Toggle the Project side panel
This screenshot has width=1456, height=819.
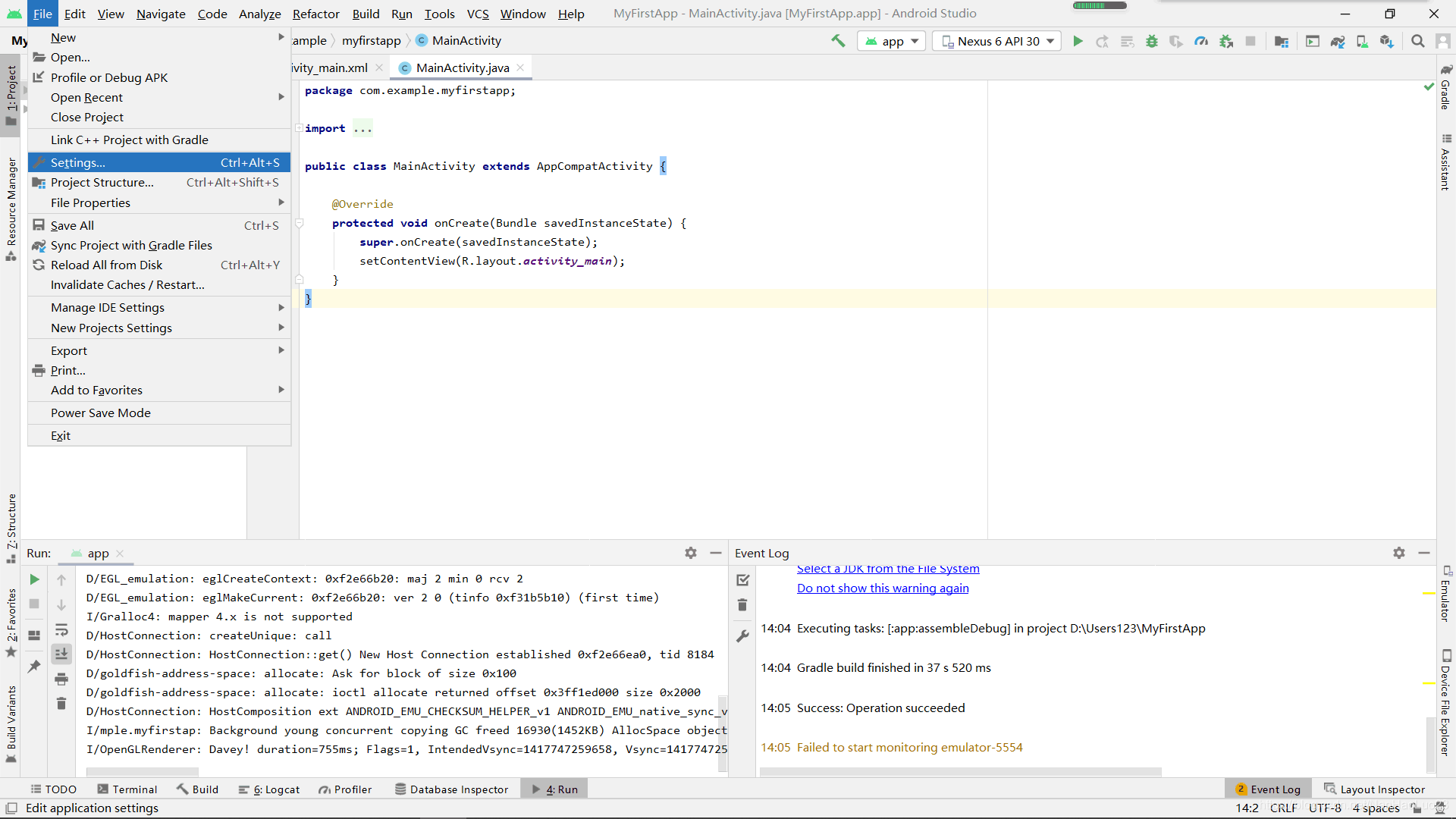(11, 95)
